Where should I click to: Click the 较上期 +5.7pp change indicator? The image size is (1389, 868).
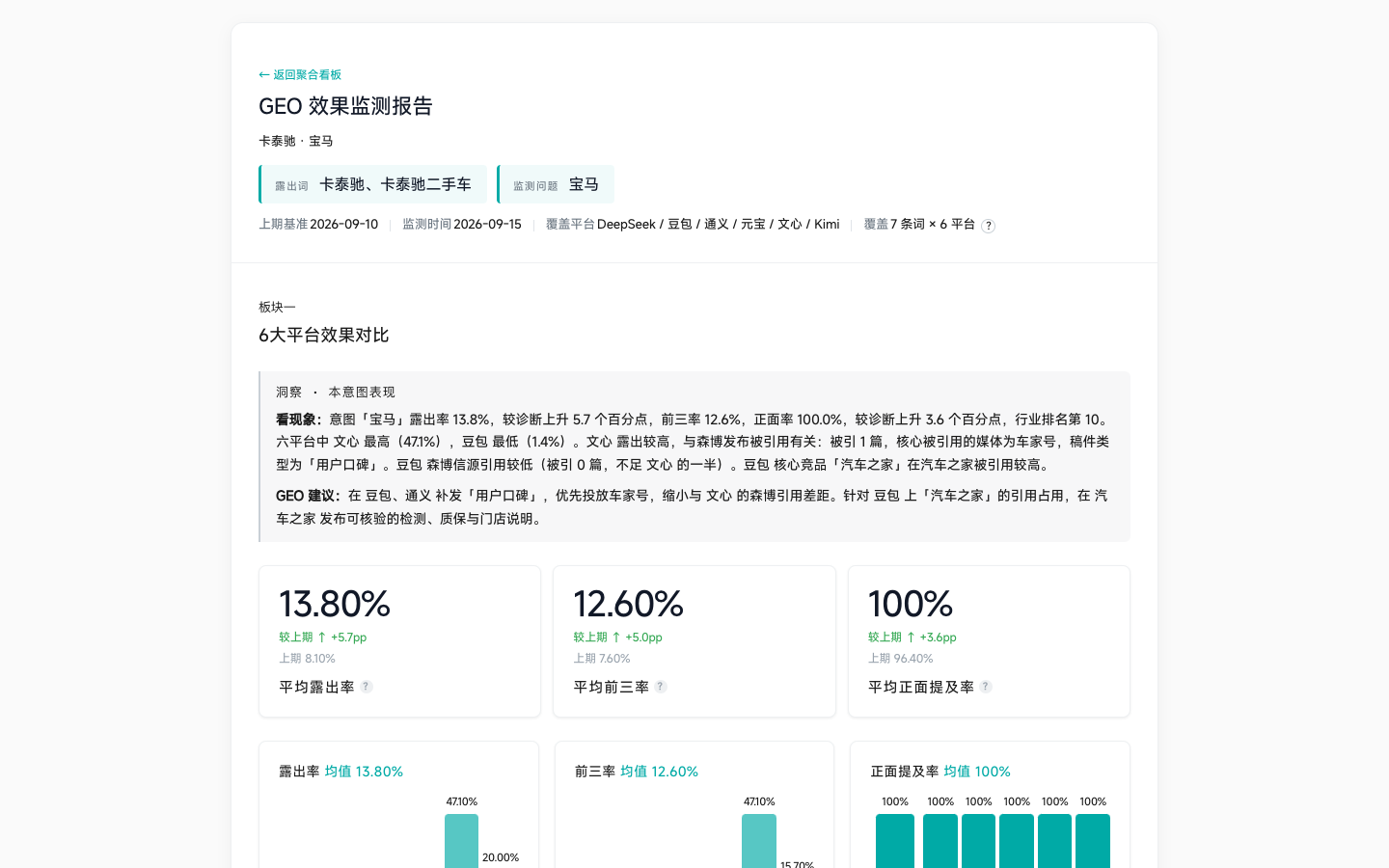[x=323, y=637]
